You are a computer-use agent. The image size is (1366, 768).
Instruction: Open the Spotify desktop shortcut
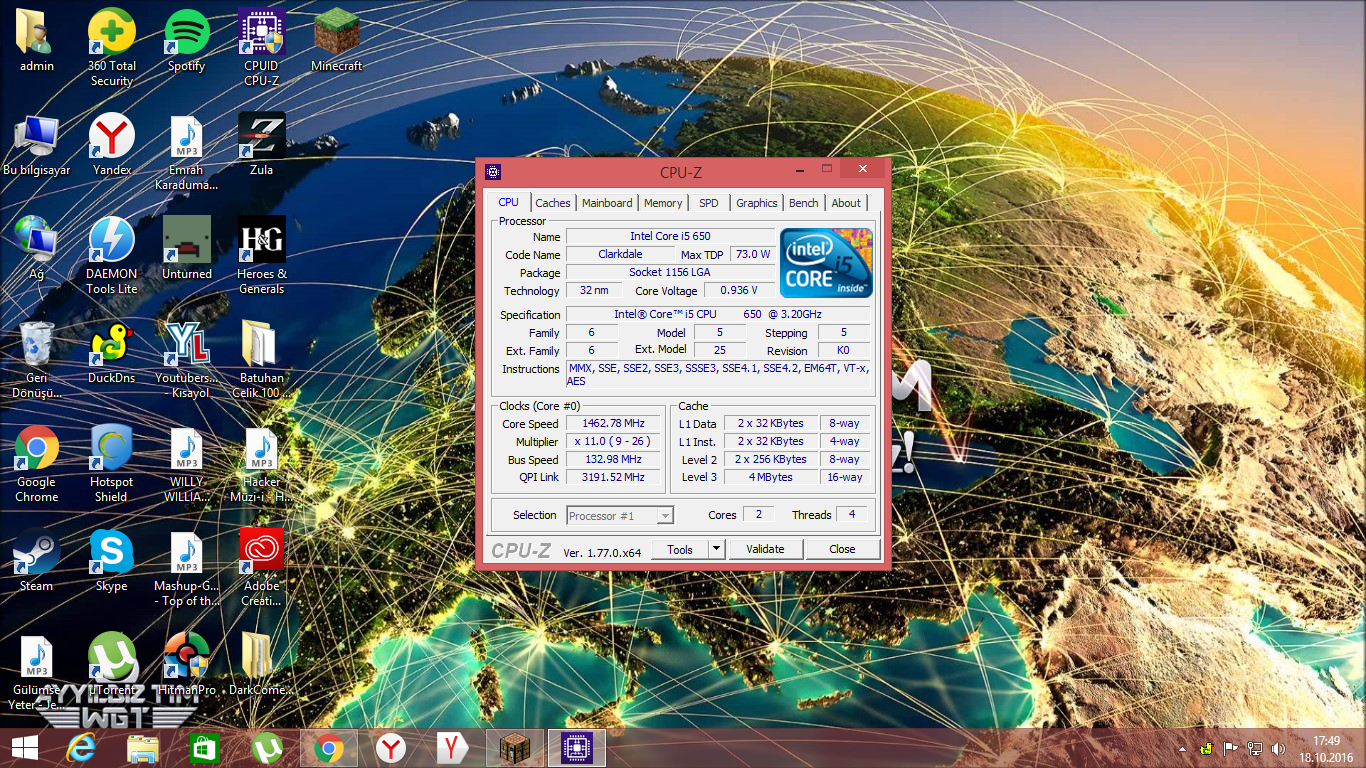tap(186, 34)
